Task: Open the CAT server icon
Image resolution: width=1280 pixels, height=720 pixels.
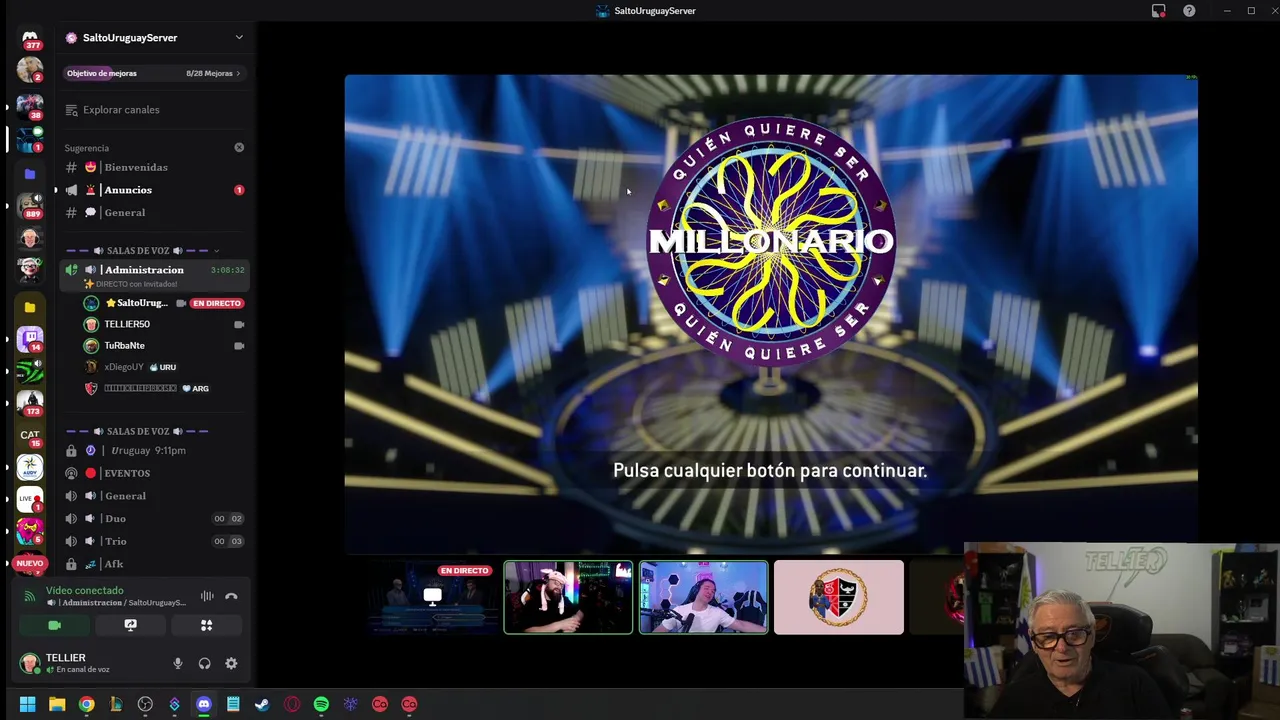Action: (x=30, y=435)
